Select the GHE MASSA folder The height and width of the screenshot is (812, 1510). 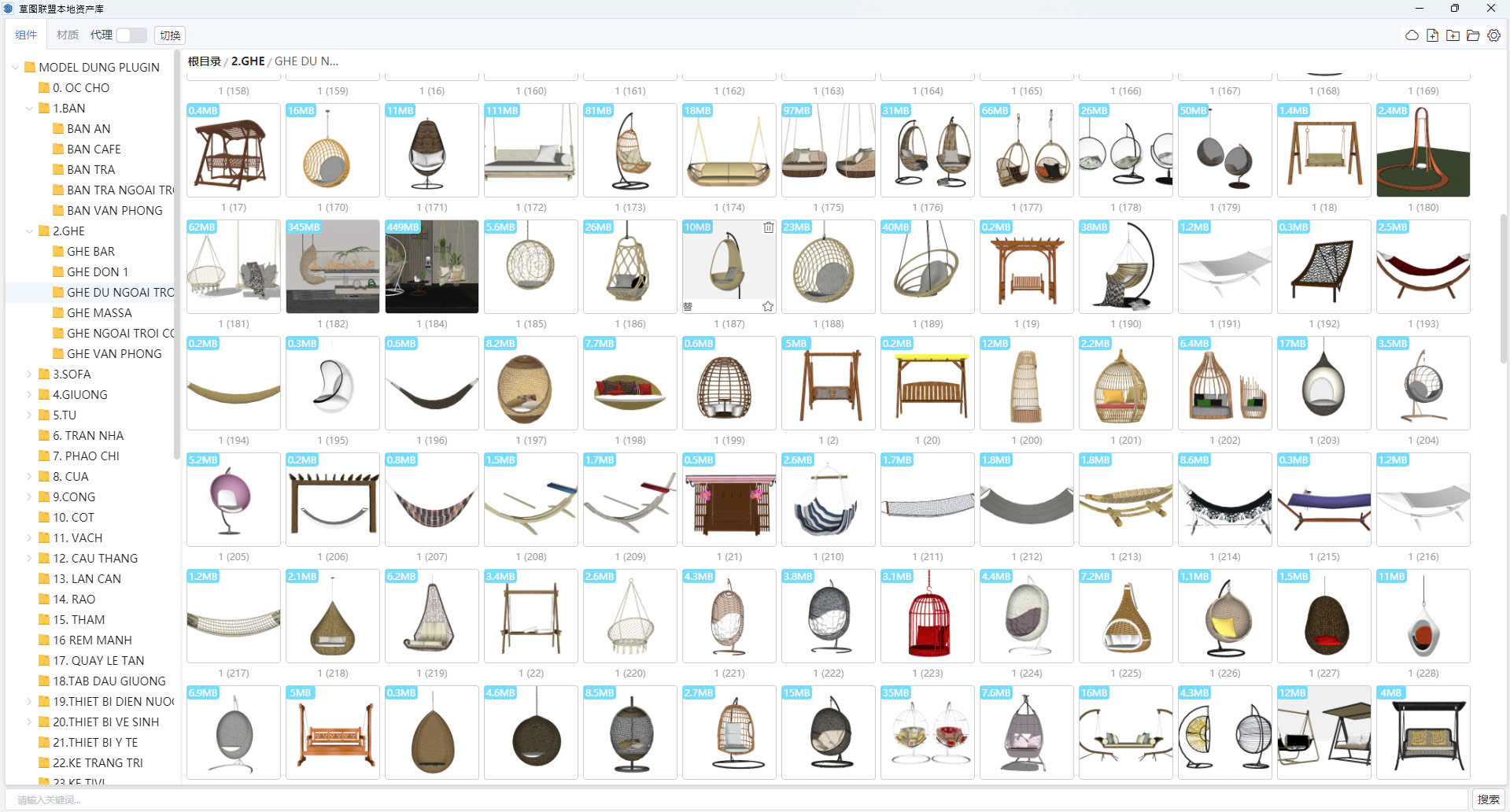click(x=99, y=313)
